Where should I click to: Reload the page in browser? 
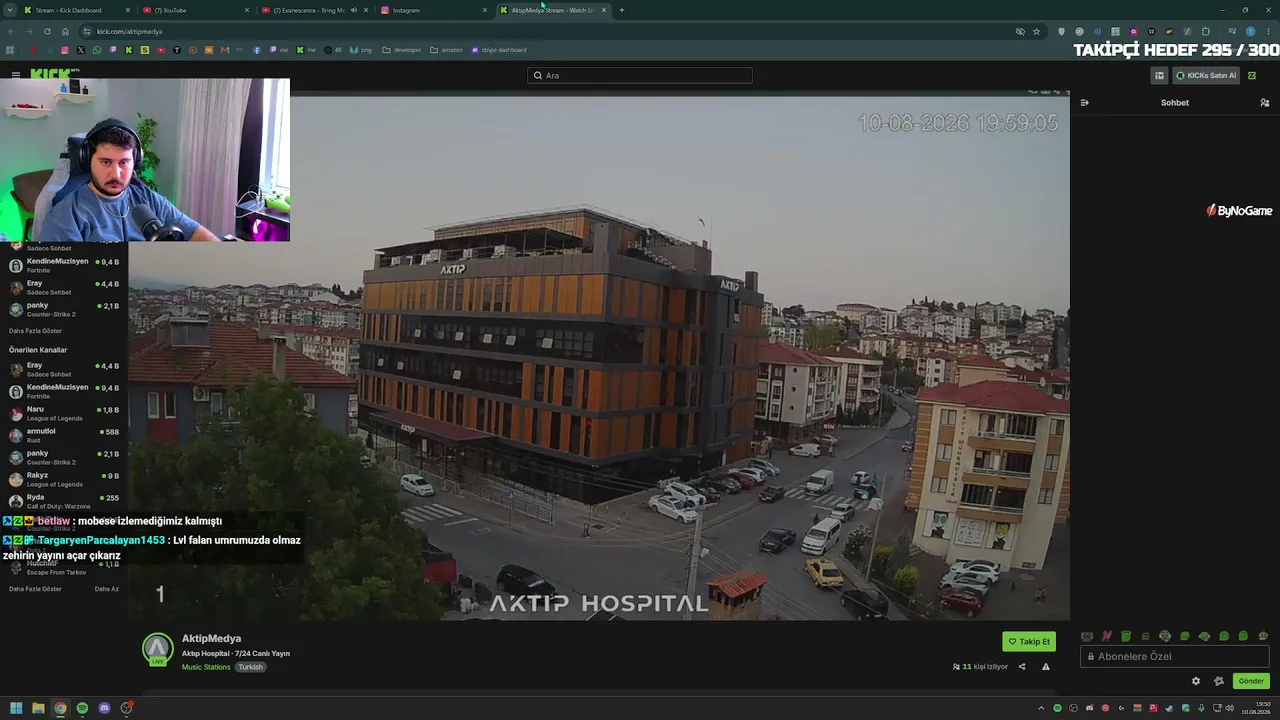tap(47, 31)
